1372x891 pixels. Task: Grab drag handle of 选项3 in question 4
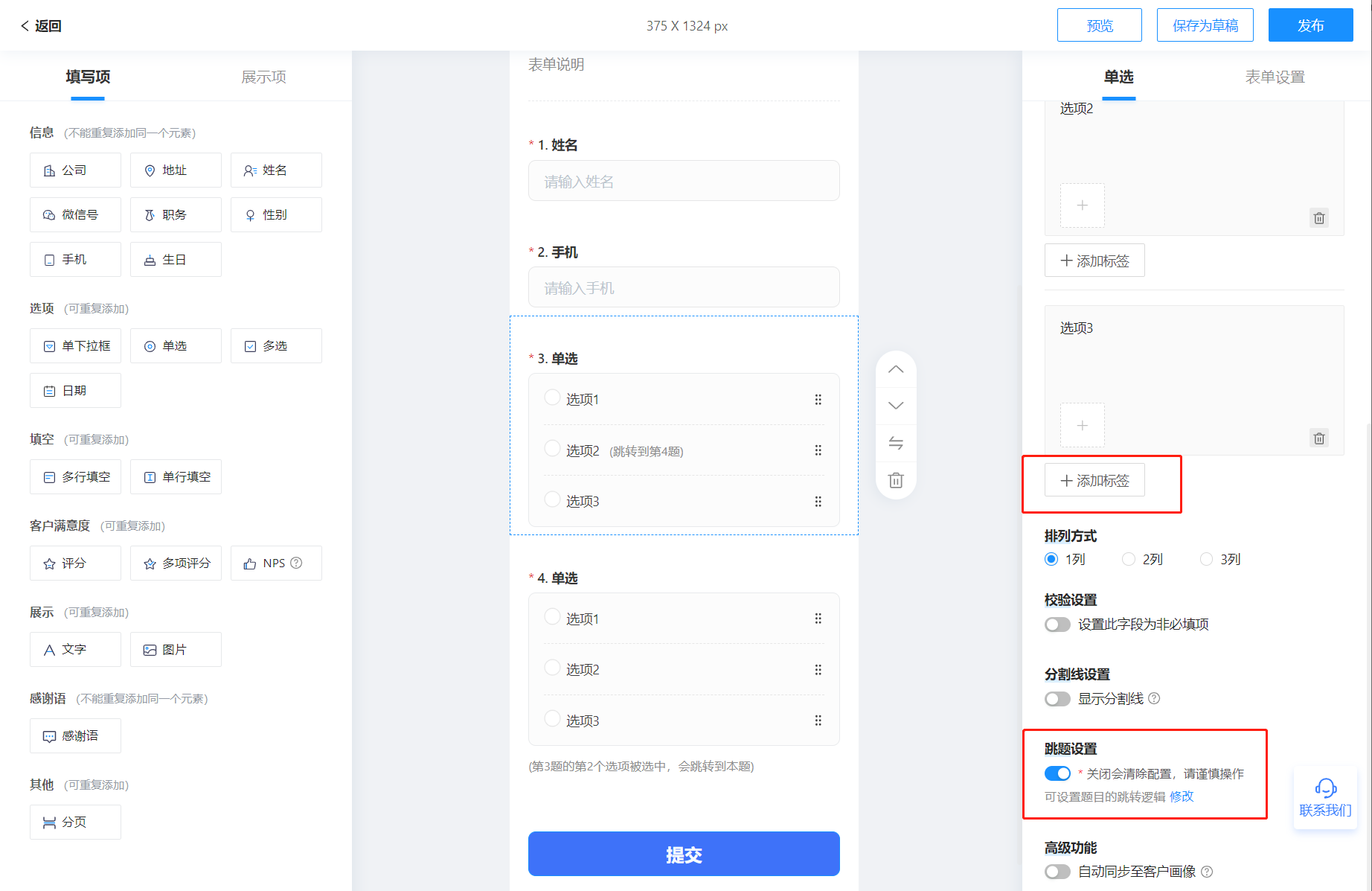[818, 721]
